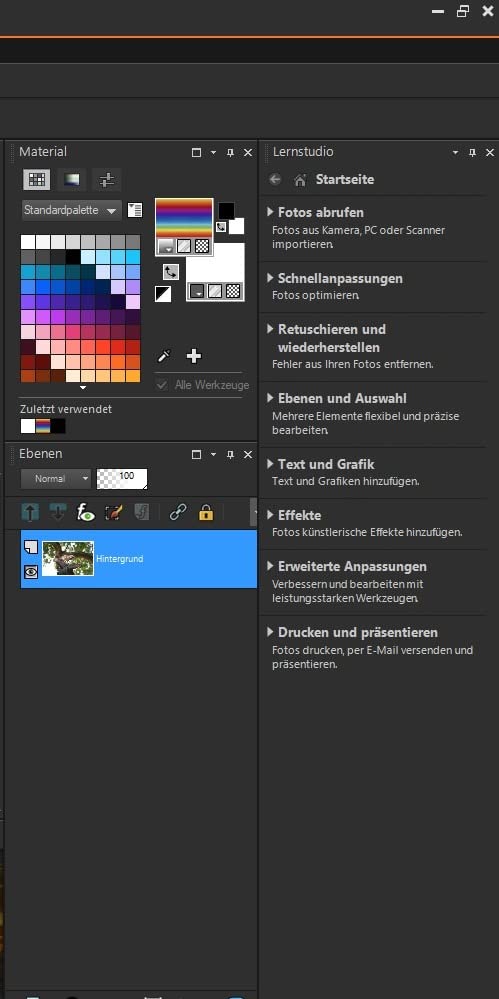Image resolution: width=499 pixels, height=999 pixels.
Task: Open Material panel options arrow
Action: pos(213,153)
